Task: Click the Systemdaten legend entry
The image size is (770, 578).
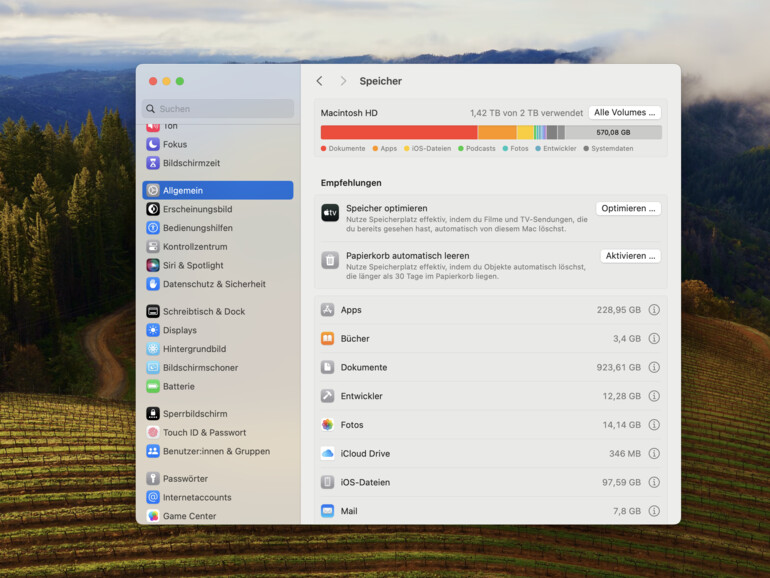Action: (x=608, y=148)
